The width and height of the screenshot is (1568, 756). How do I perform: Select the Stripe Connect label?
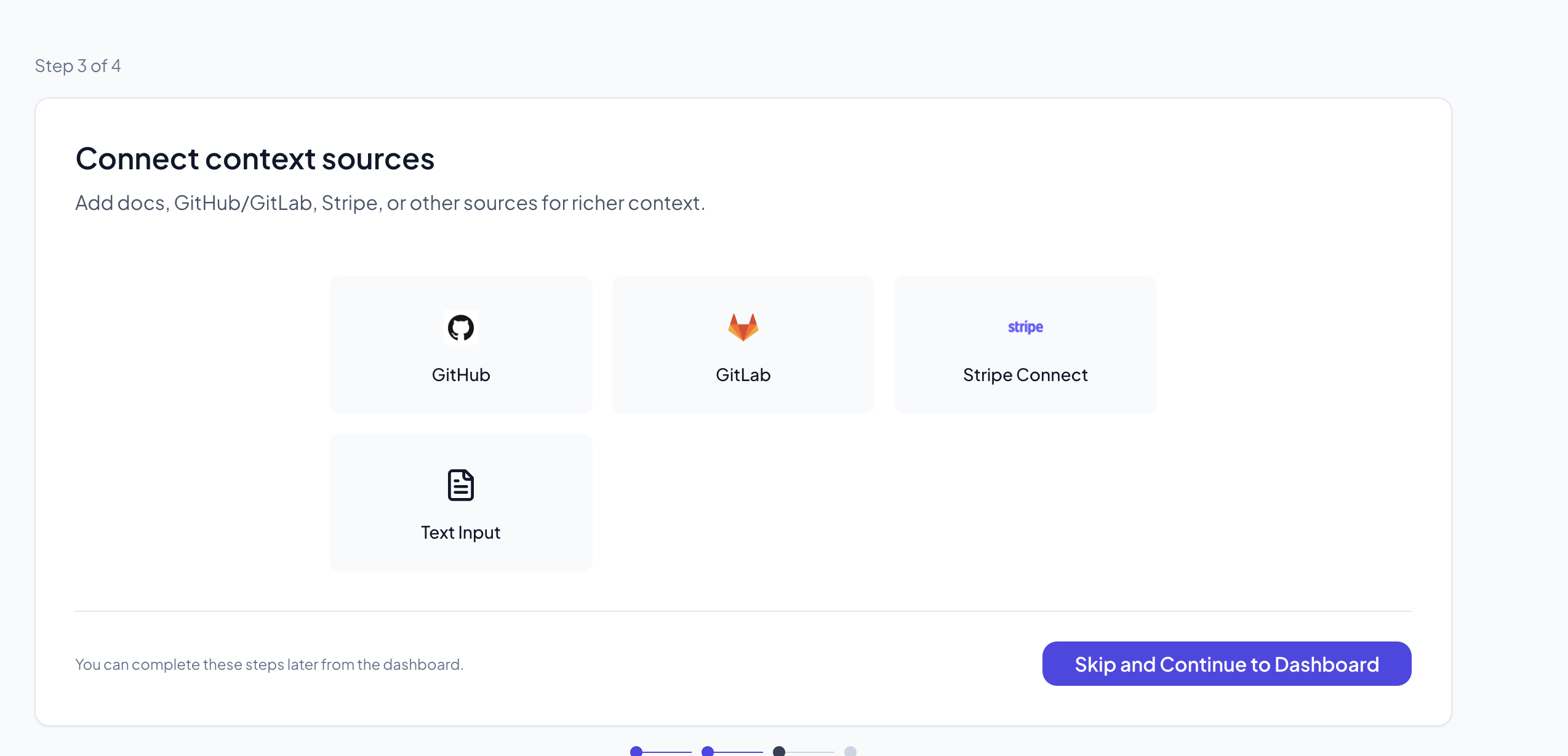click(1025, 375)
